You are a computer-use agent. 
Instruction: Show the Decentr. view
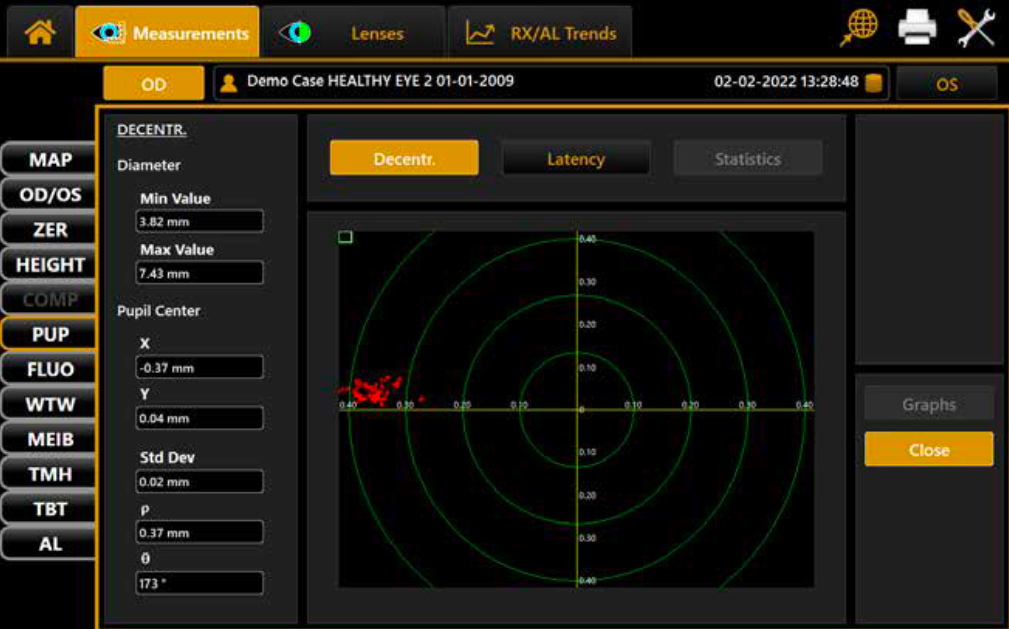pyautogui.click(x=404, y=158)
